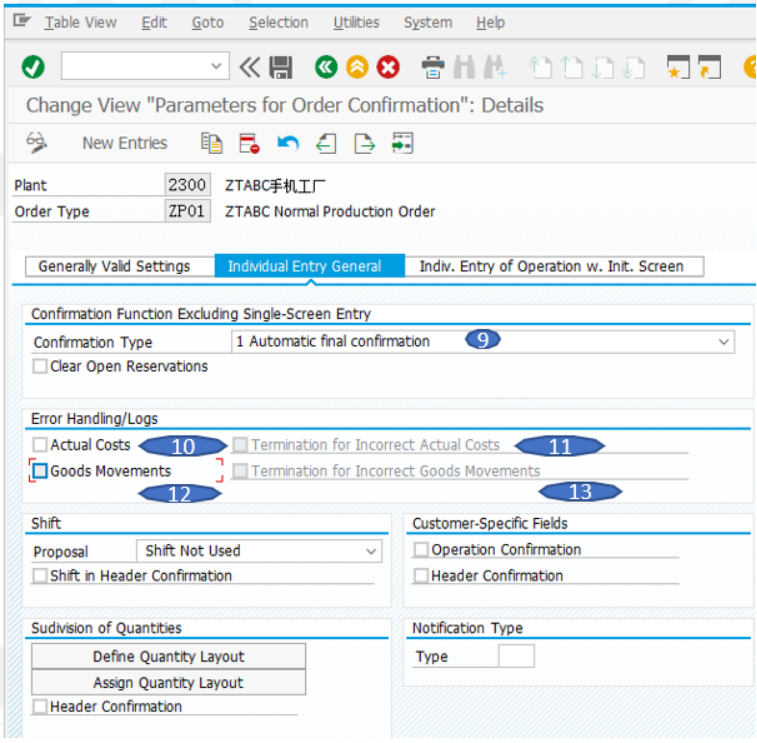This screenshot has width=757, height=743.
Task: Click Assign Quantity Layout button
Action: 168,683
